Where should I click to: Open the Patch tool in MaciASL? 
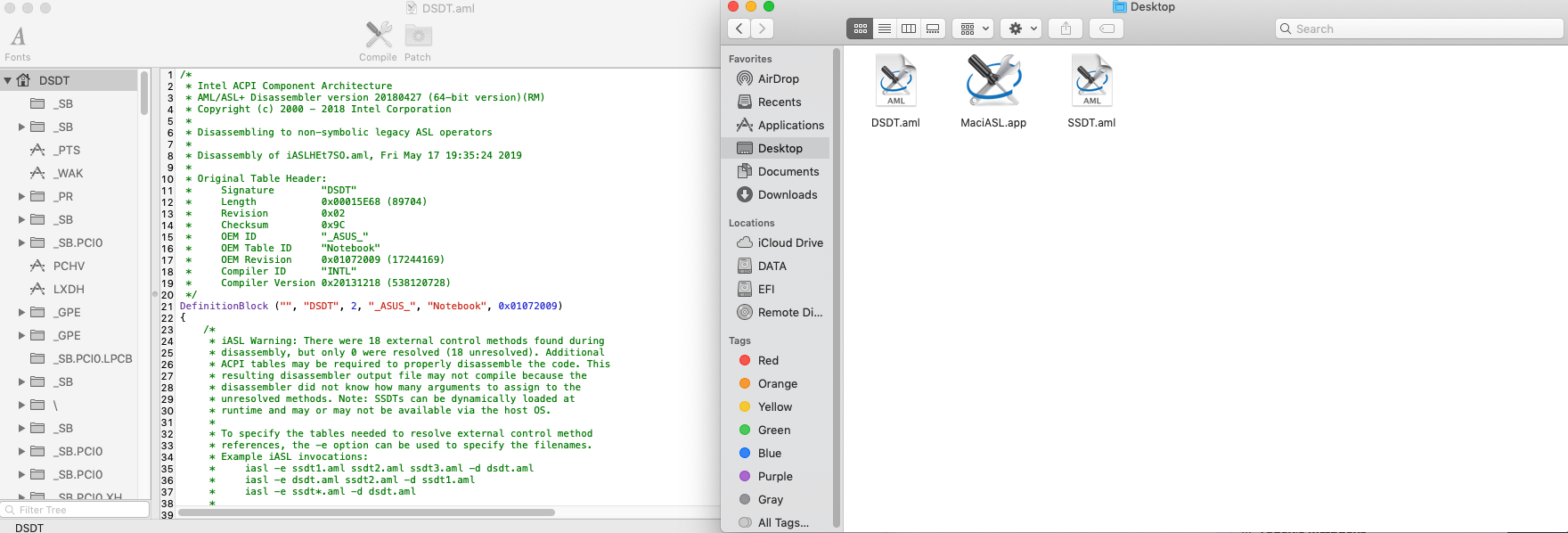pyautogui.click(x=418, y=42)
